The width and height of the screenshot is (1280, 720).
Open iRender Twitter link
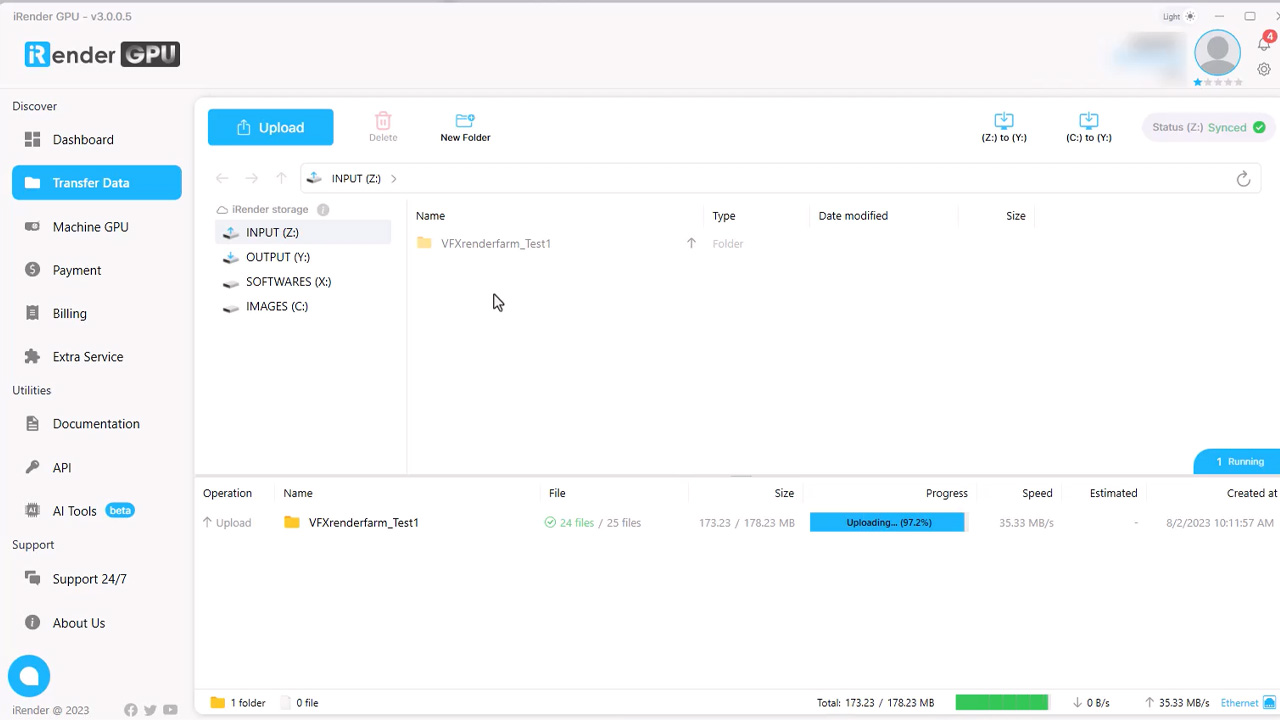coord(150,710)
